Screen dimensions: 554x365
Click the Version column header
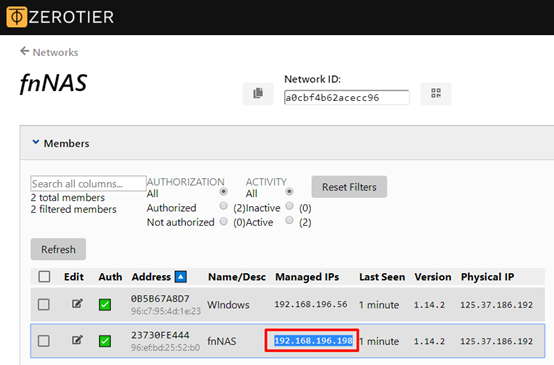coord(433,277)
